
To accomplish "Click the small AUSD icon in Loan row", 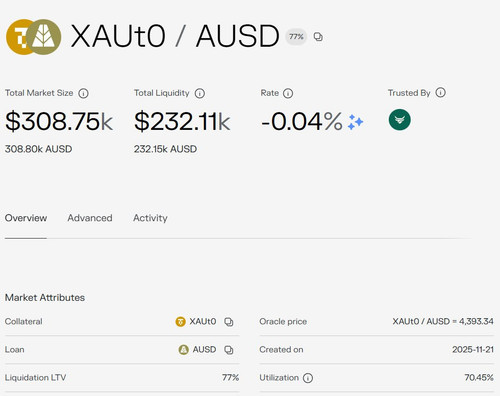I will [183, 350].
